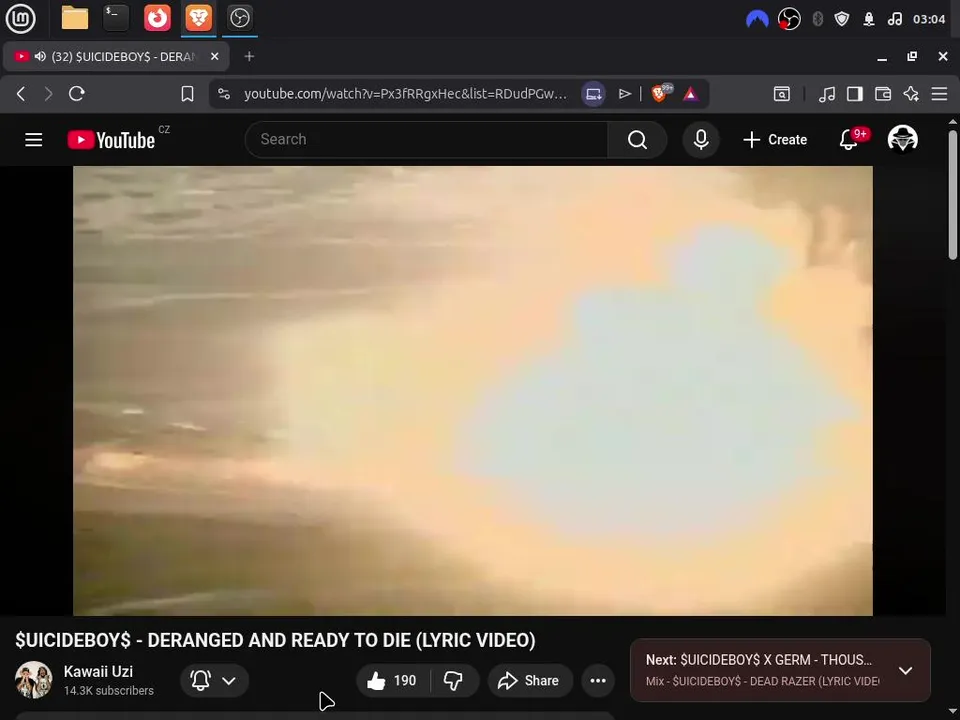The height and width of the screenshot is (720, 960).
Task: Open Leo AI assistant icon
Action: point(911,94)
